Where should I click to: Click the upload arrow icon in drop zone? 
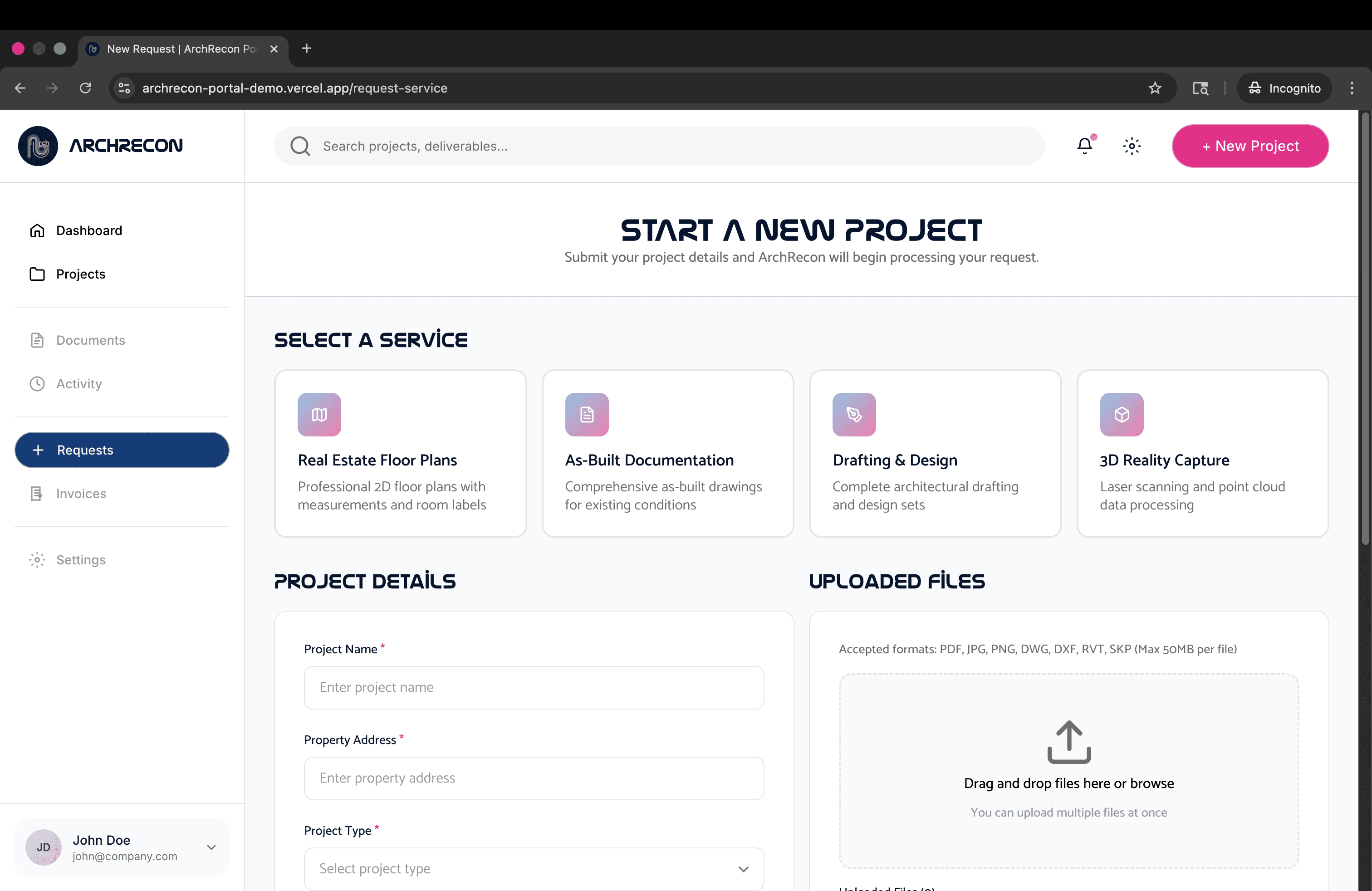tap(1069, 742)
